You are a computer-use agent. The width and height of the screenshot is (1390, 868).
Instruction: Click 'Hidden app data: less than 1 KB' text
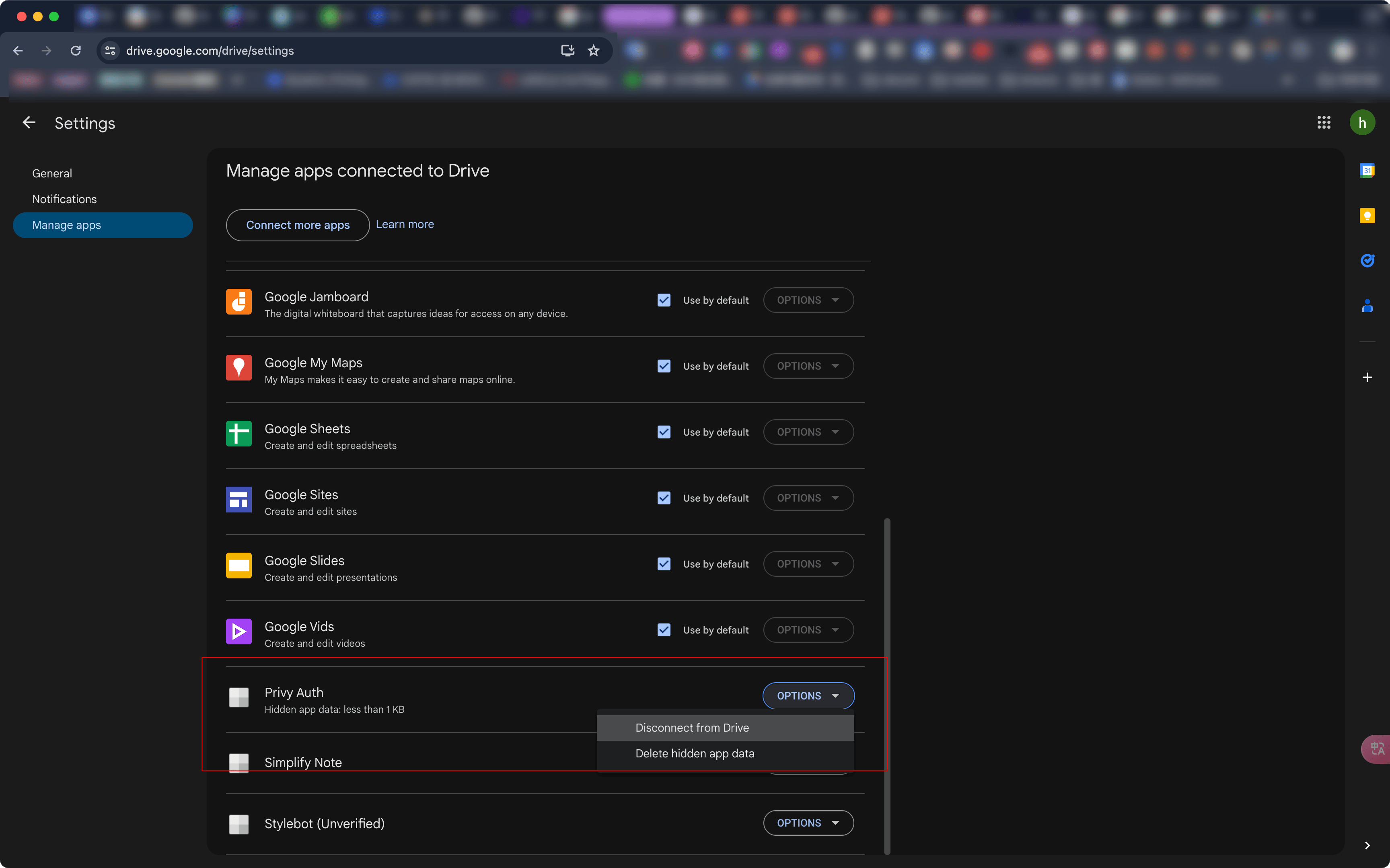point(335,710)
